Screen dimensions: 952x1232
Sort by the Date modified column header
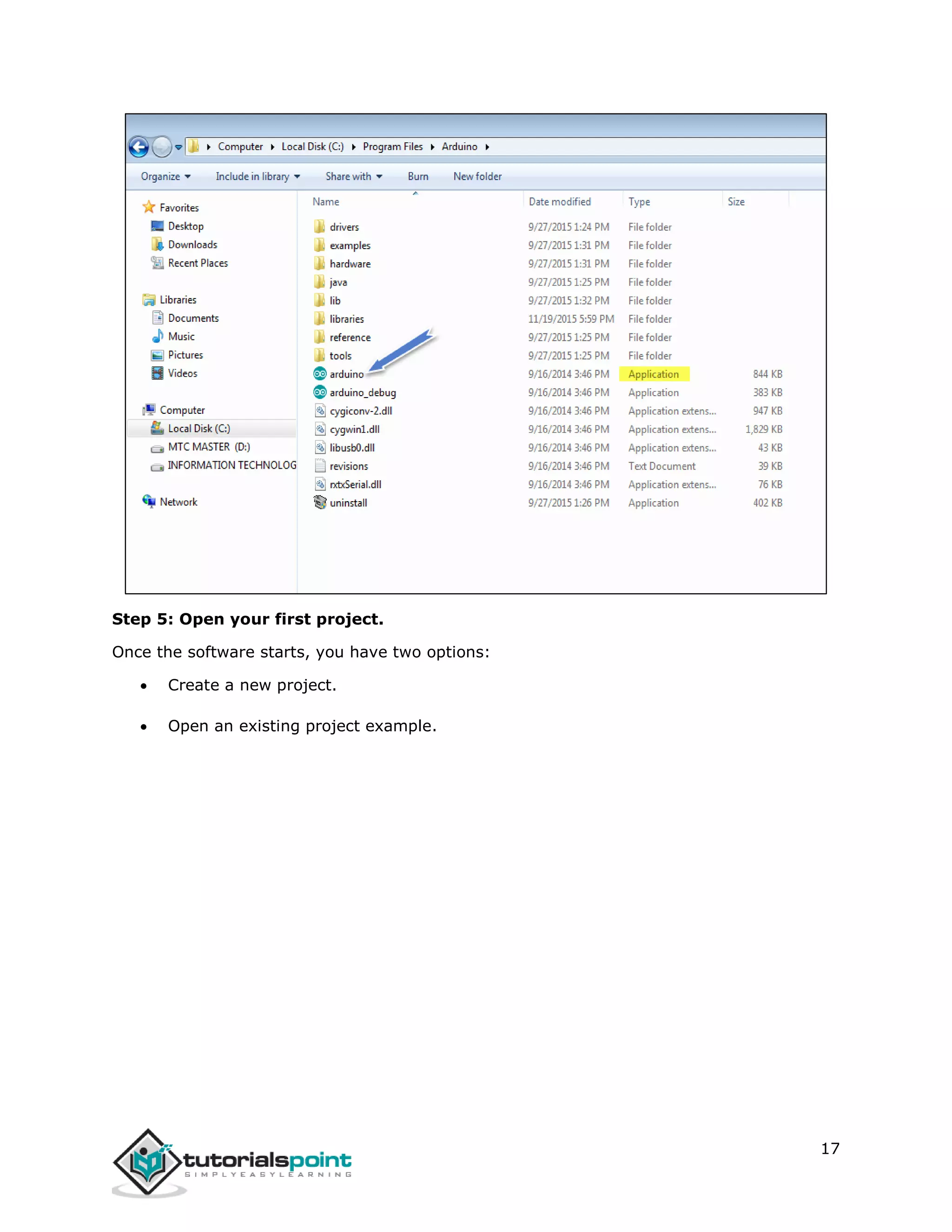click(x=560, y=202)
